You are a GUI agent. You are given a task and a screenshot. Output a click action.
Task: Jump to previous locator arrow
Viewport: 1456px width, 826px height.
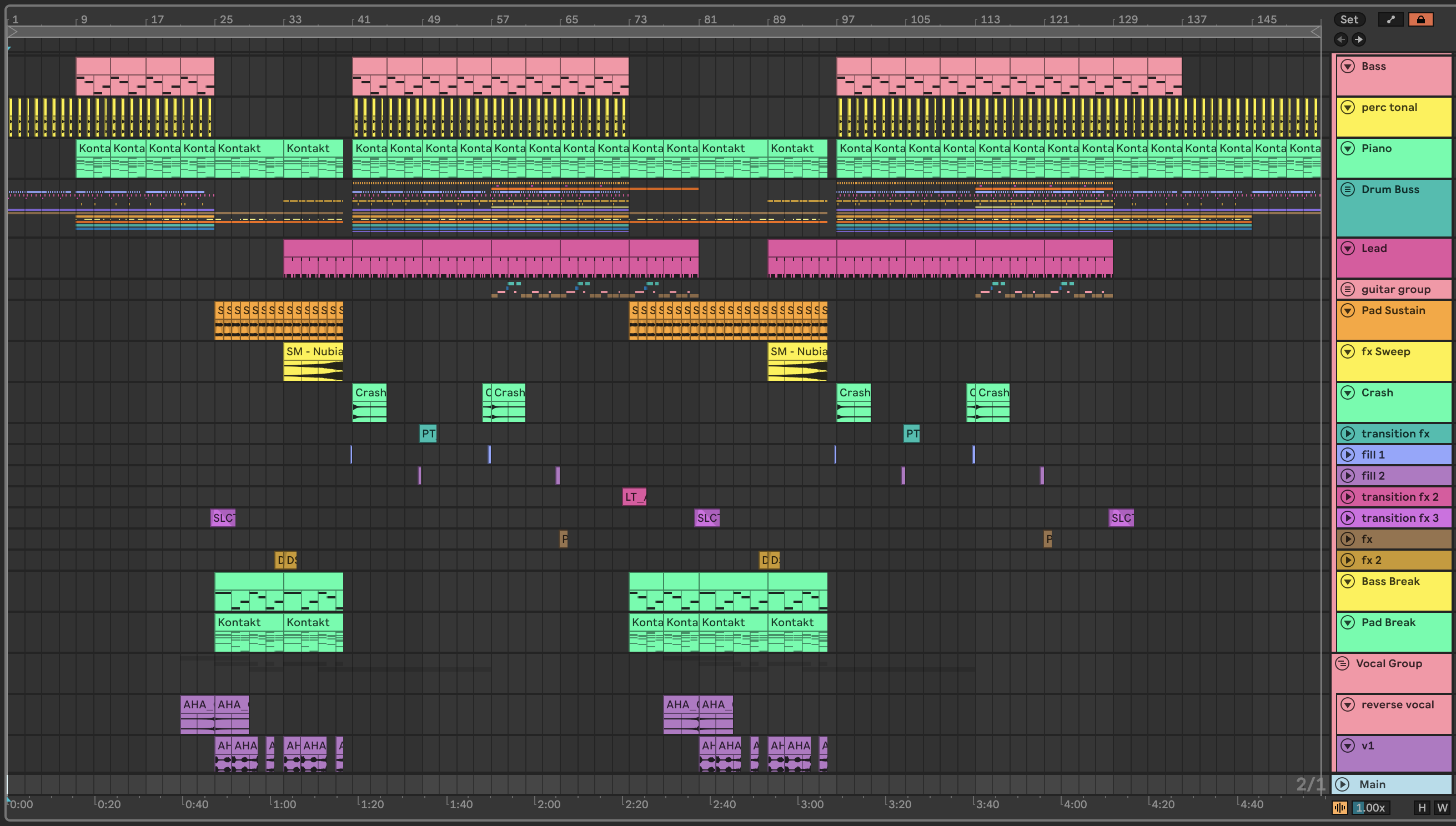coord(1341,39)
